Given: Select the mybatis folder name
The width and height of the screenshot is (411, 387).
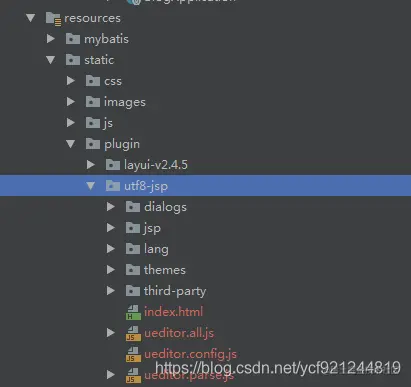Looking at the screenshot, I should [x=106, y=39].
